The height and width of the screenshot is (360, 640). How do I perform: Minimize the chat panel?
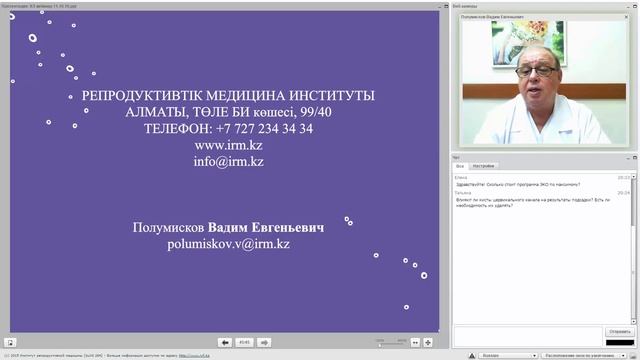pyautogui.click(x=628, y=158)
